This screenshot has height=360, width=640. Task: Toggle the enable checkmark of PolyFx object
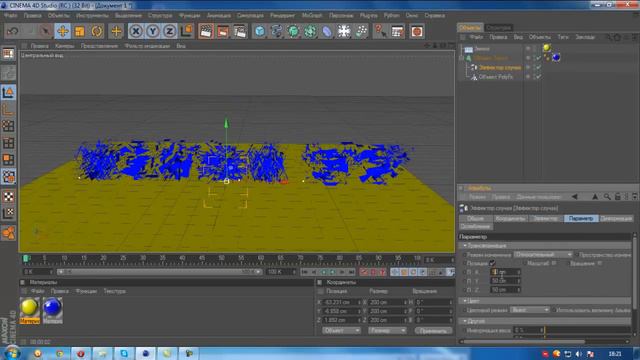pos(539,77)
